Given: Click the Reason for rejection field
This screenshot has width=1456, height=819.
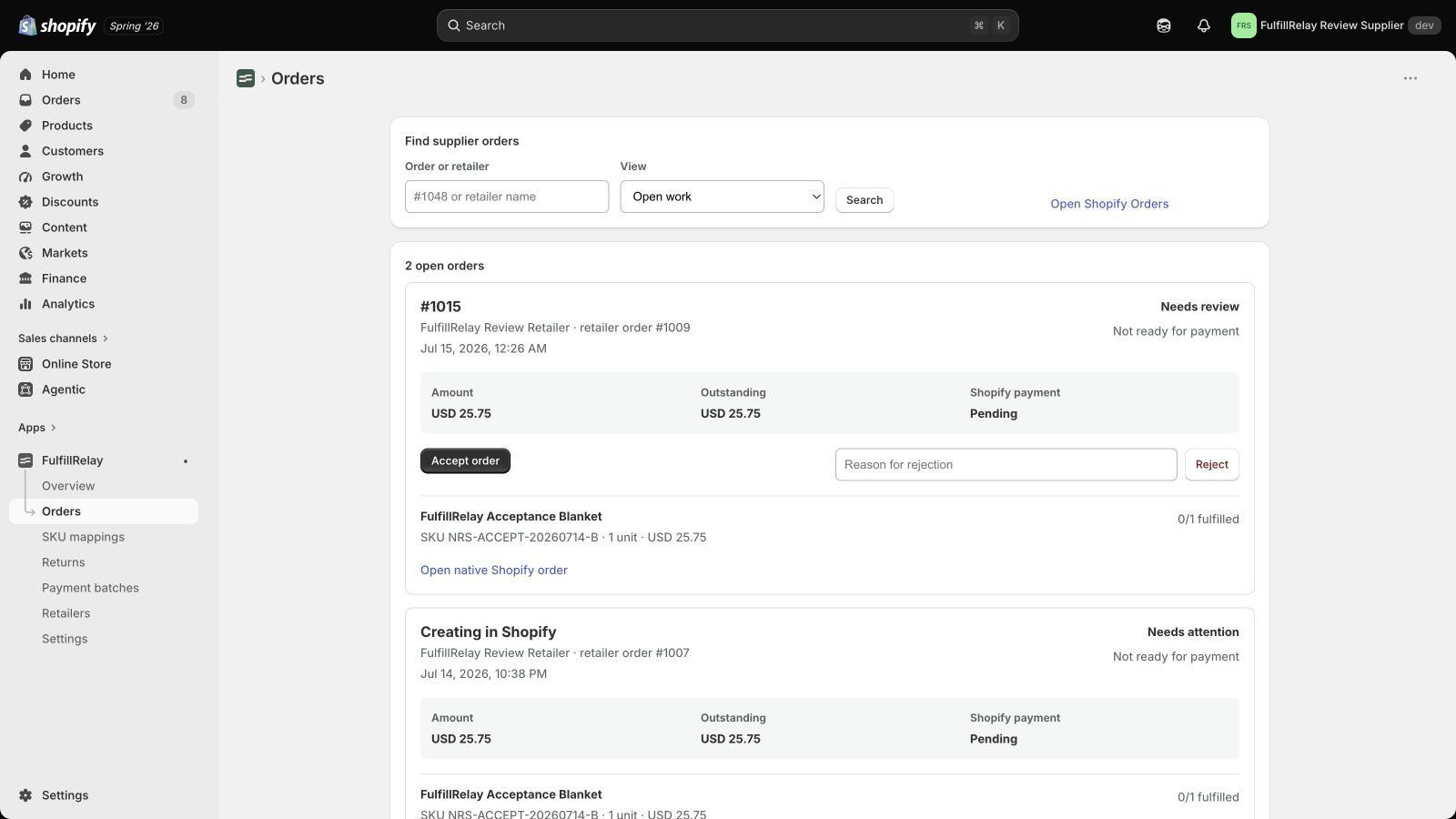Looking at the screenshot, I should [x=1006, y=464].
